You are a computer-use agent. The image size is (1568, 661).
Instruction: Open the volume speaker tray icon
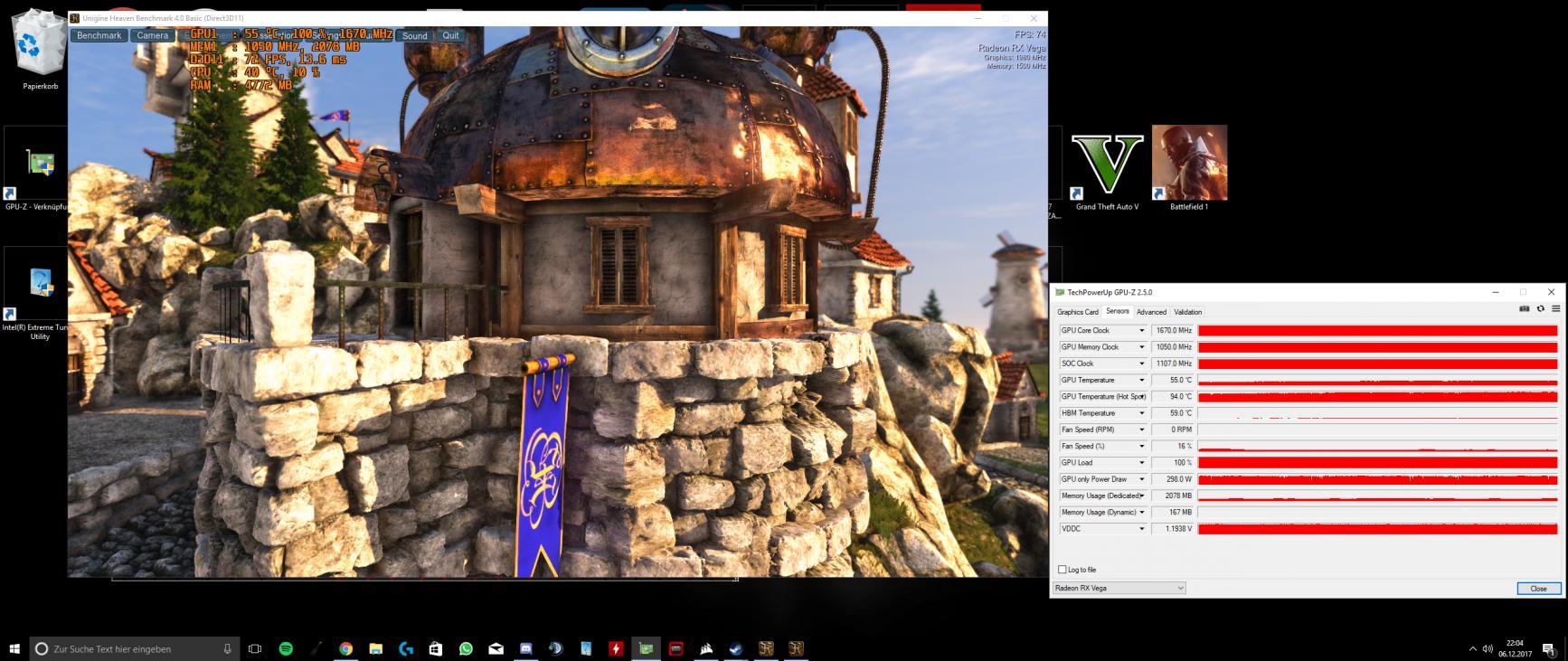1487,648
